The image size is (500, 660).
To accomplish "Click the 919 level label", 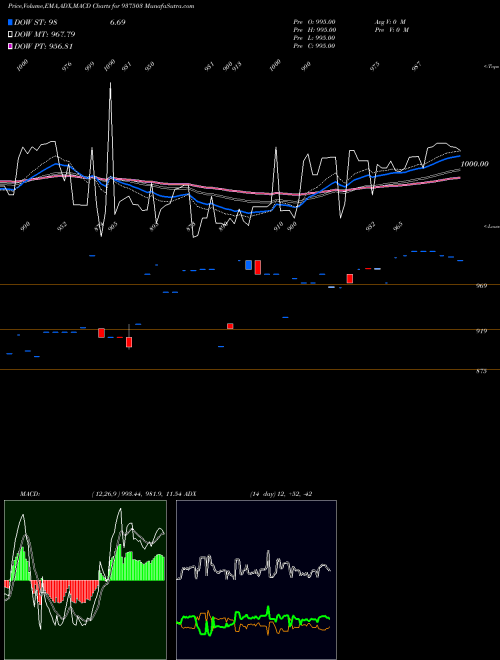I will (482, 331).
